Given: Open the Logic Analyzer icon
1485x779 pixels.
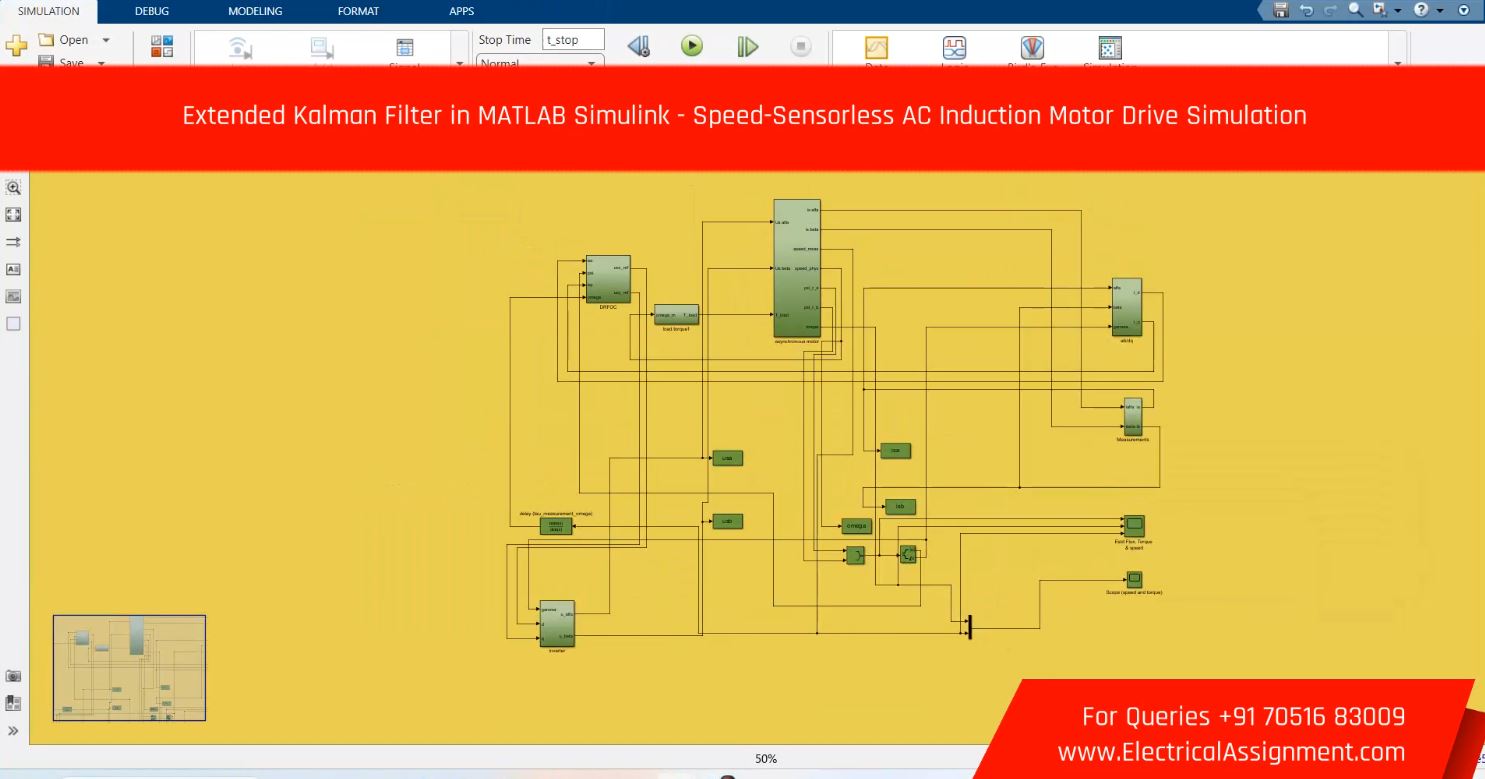Looking at the screenshot, I should tap(954, 48).
